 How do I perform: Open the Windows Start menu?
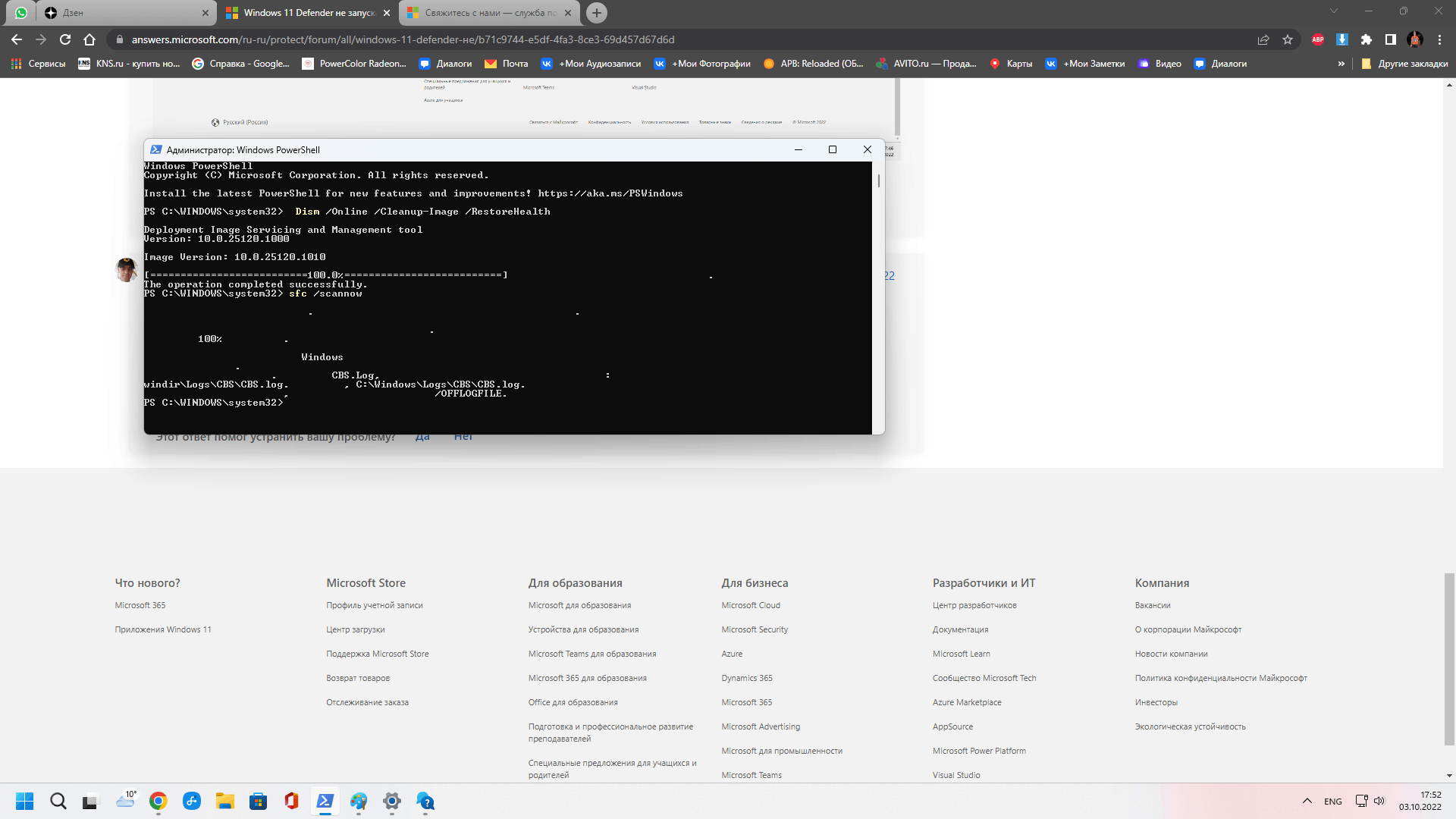click(x=24, y=801)
